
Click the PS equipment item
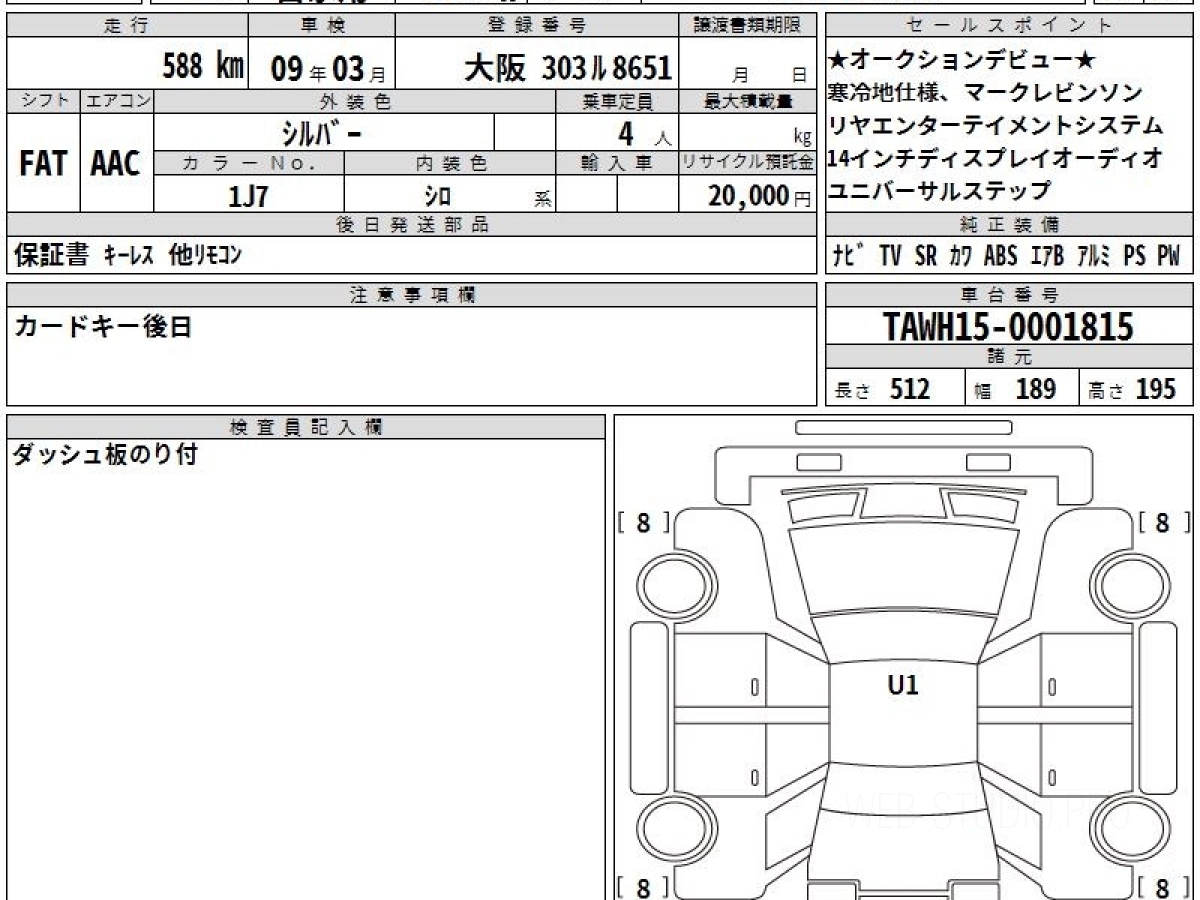[1135, 257]
